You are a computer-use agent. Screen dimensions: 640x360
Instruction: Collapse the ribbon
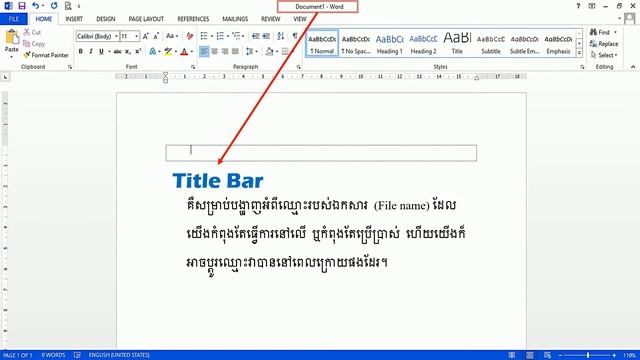633,67
